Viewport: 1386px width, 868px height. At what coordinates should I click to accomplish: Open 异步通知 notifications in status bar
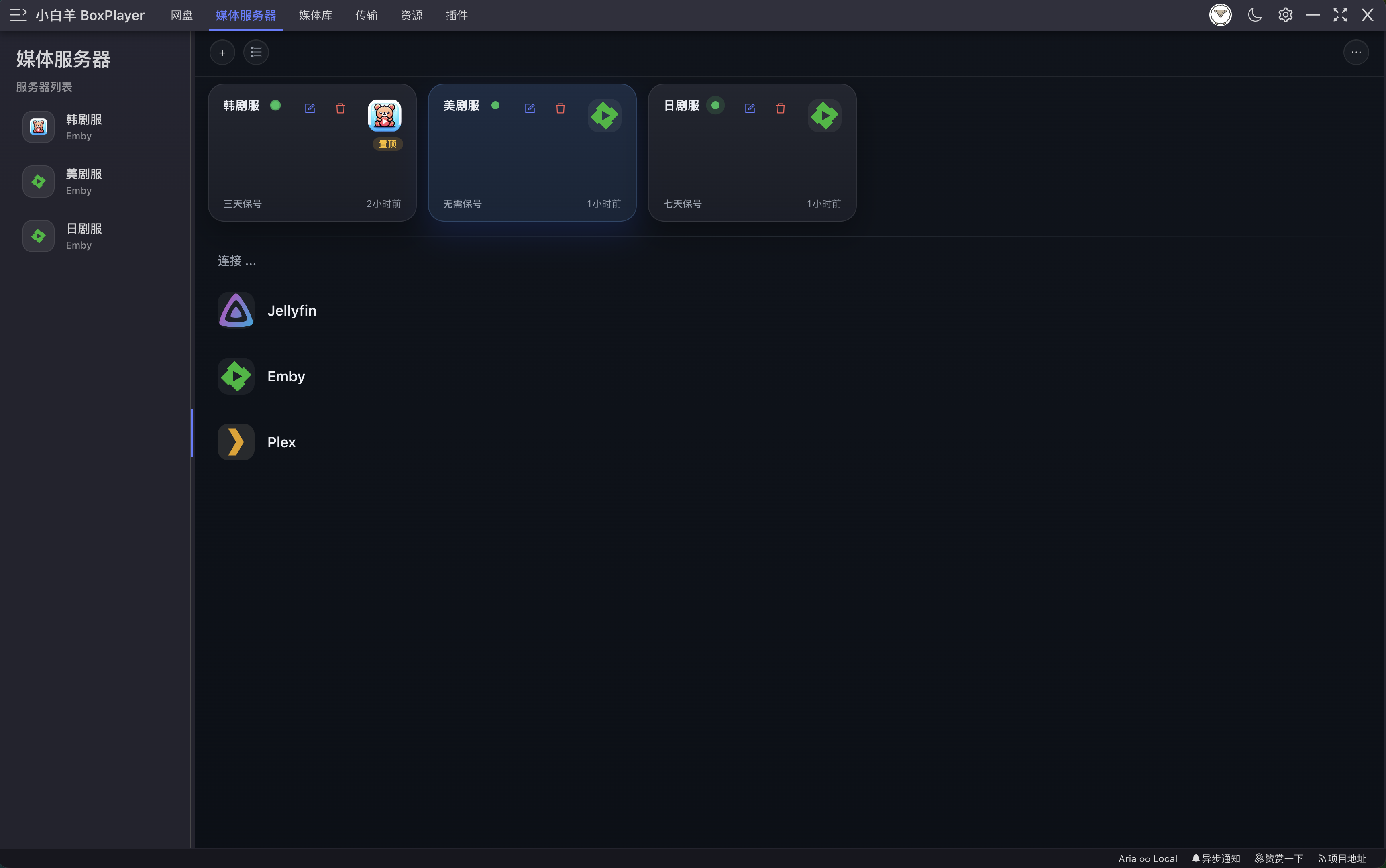(x=1216, y=859)
